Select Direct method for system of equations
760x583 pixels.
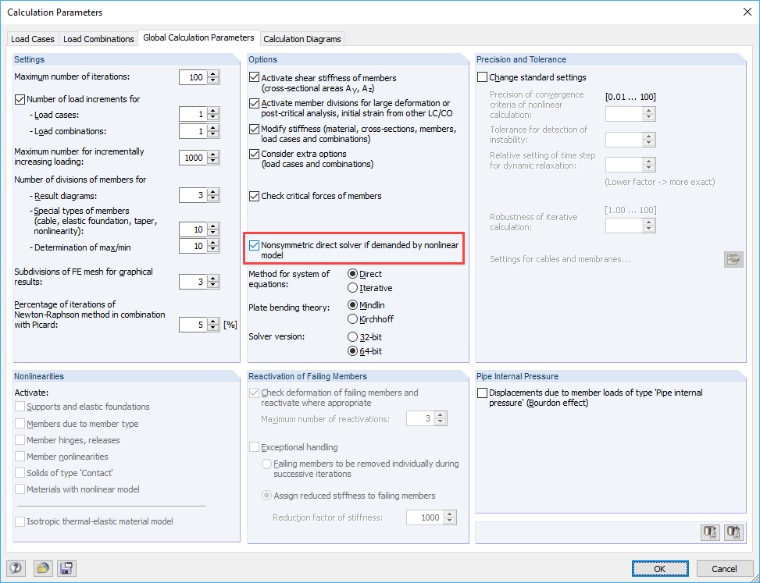(x=353, y=274)
